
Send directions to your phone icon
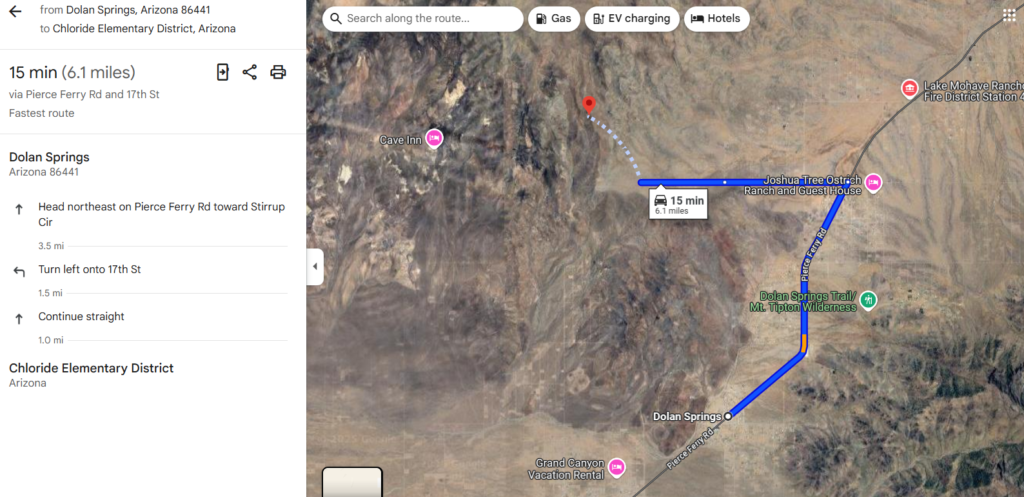tap(223, 72)
